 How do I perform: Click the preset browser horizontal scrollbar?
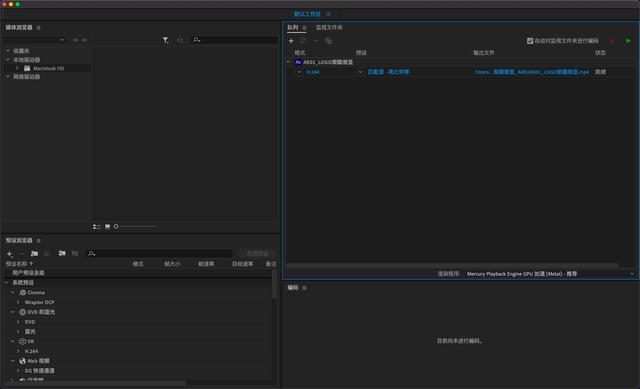click(96, 383)
